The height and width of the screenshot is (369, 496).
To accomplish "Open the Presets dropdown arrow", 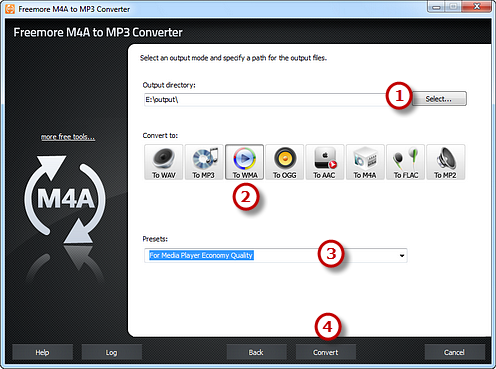I will [x=402, y=256].
